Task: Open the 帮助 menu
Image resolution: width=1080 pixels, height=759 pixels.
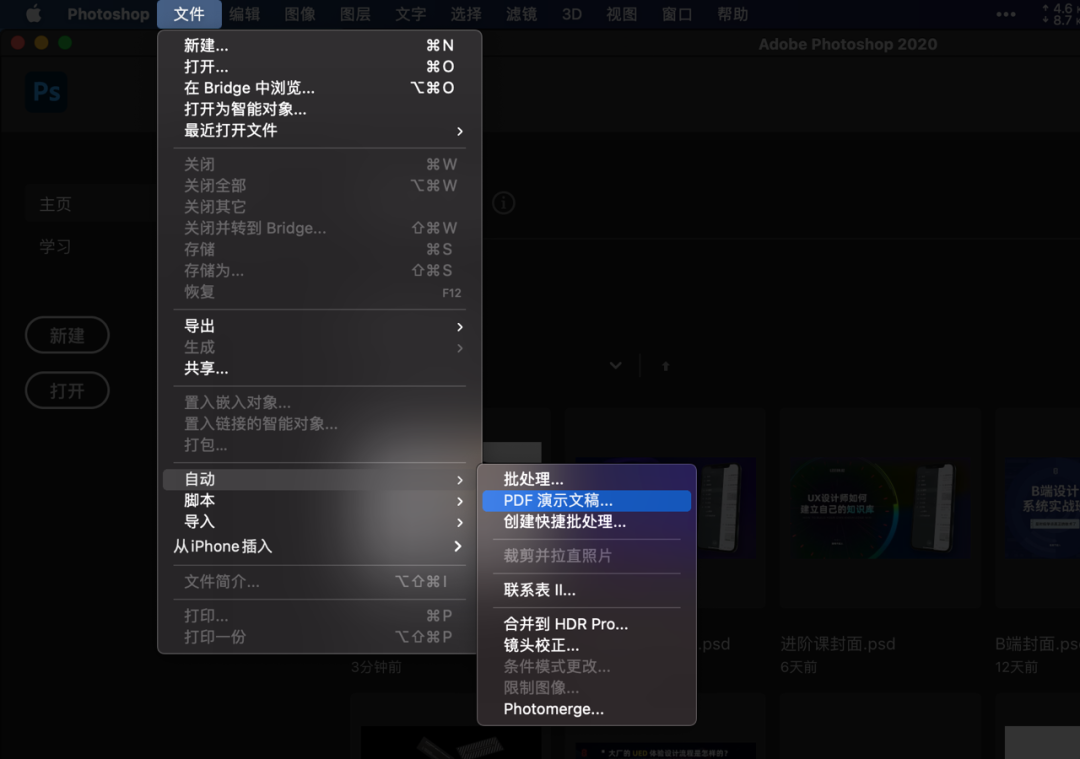Action: 732,14
